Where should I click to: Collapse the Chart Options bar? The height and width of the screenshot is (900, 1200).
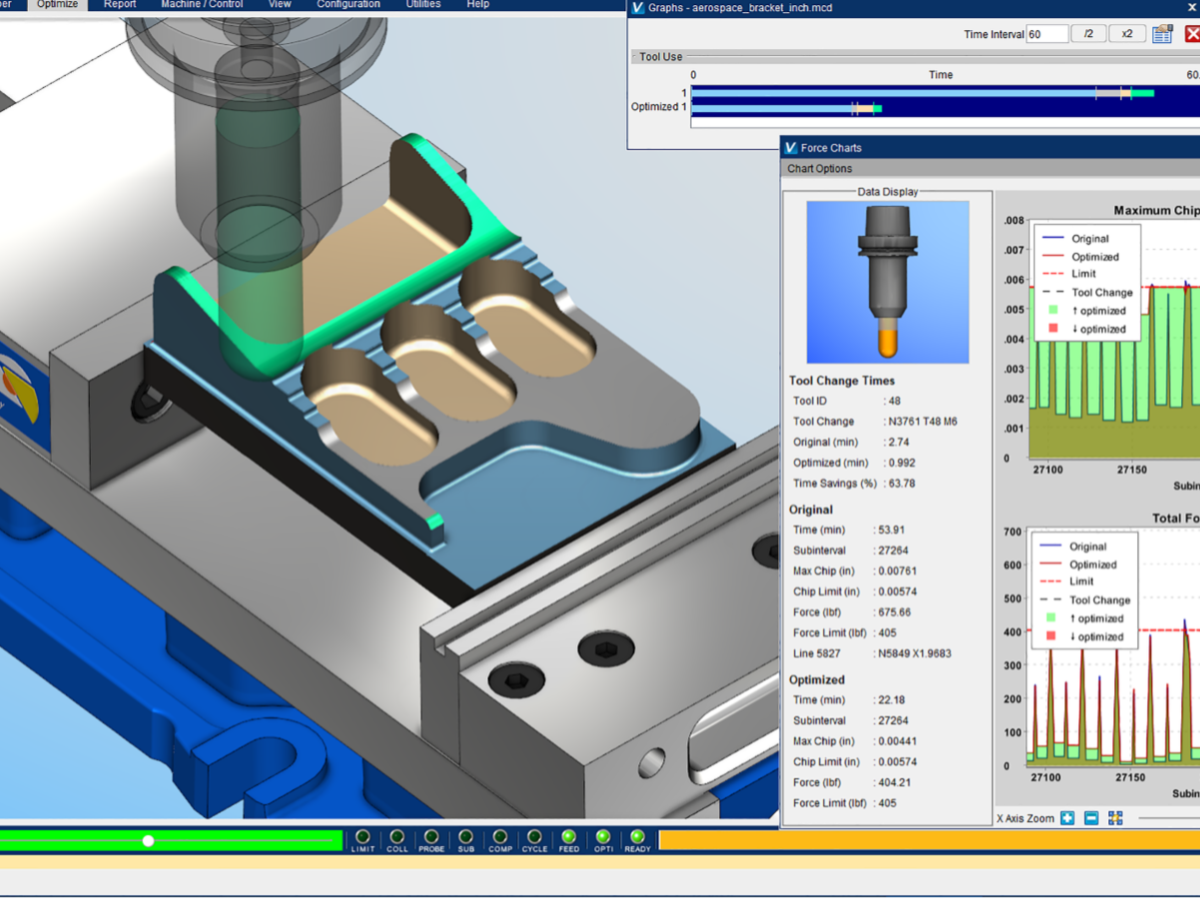[x=820, y=168]
